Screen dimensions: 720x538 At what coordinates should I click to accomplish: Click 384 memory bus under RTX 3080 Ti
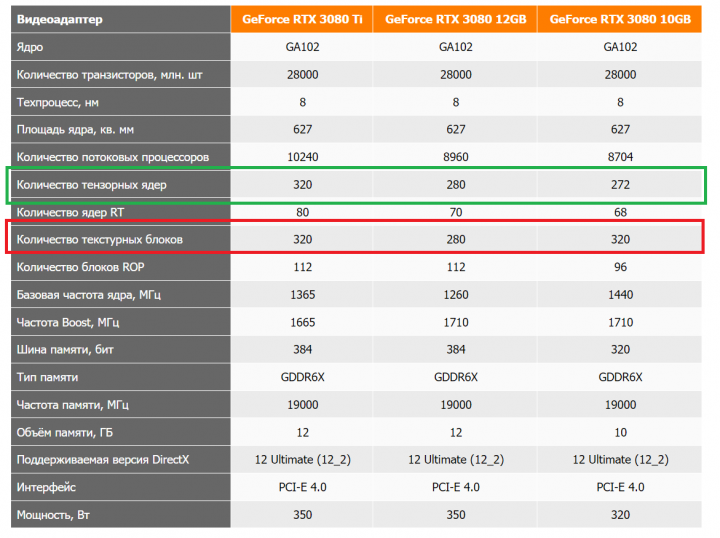pos(303,350)
